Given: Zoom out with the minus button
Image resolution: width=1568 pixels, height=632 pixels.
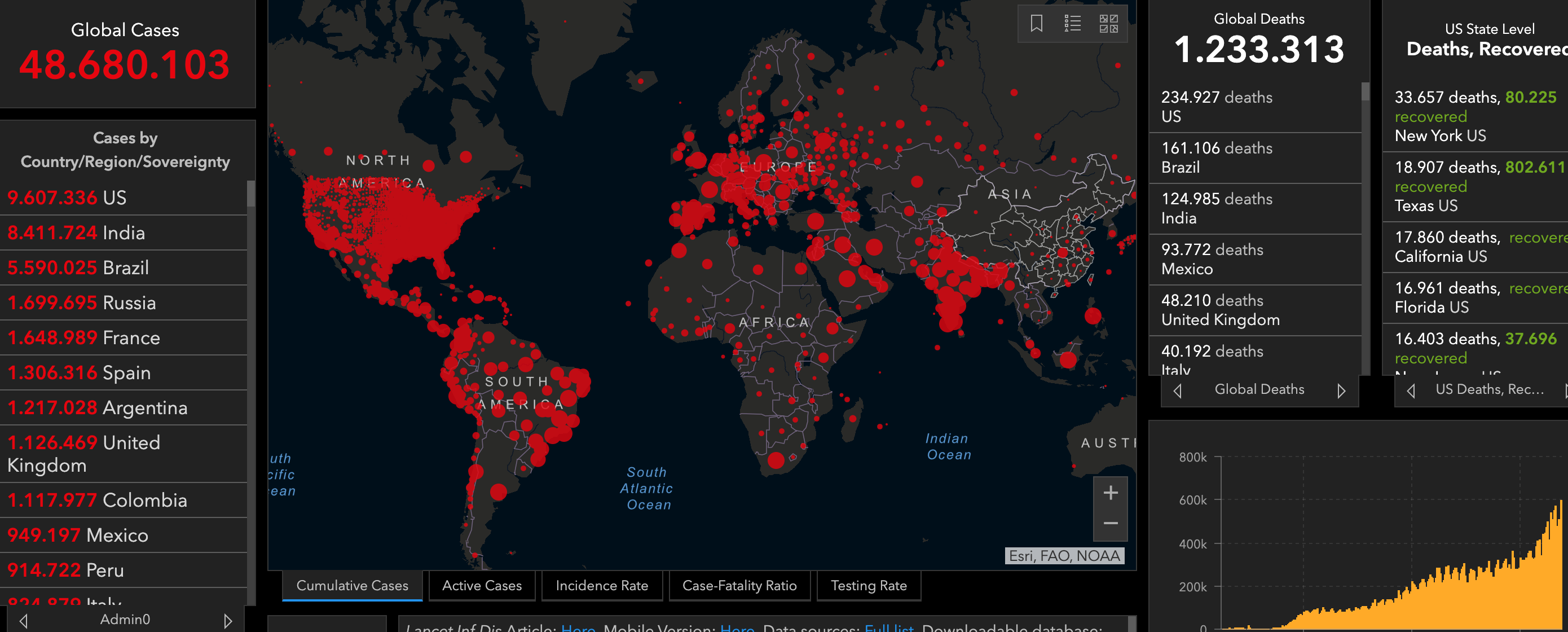Looking at the screenshot, I should [x=1110, y=523].
